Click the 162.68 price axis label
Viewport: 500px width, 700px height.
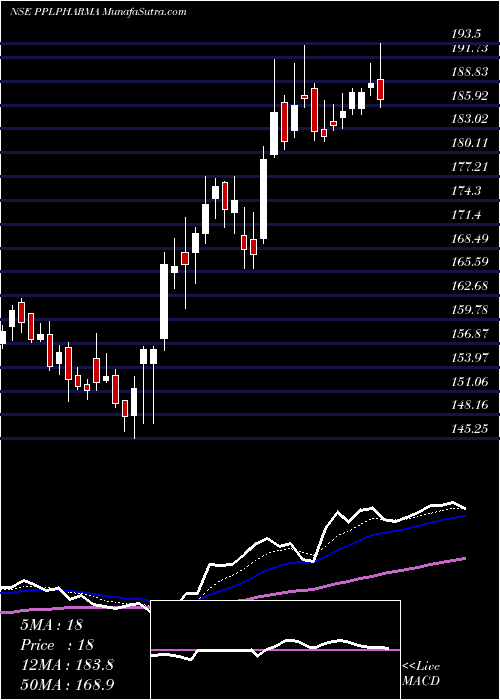[469, 286]
